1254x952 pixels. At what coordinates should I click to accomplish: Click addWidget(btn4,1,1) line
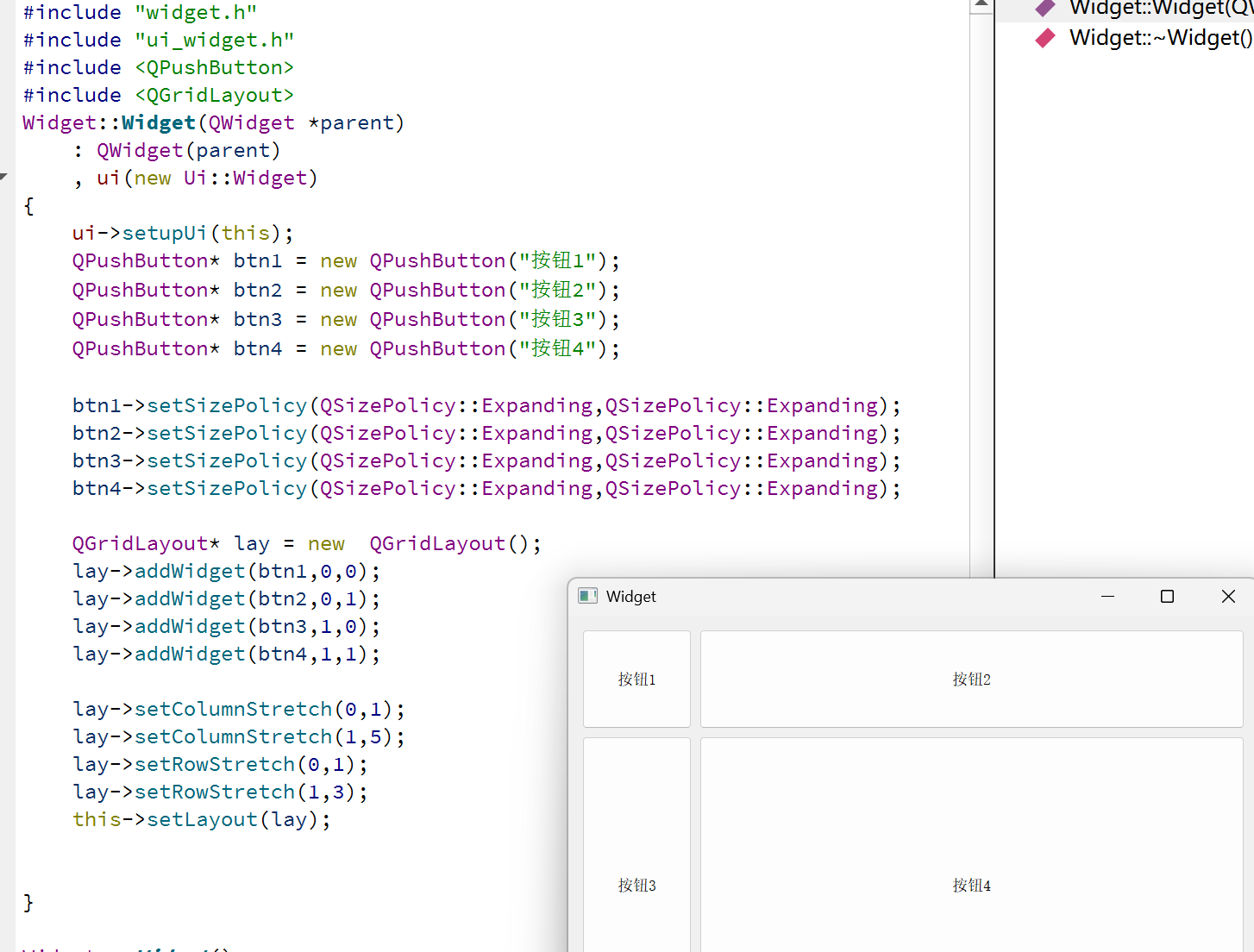pos(227,654)
